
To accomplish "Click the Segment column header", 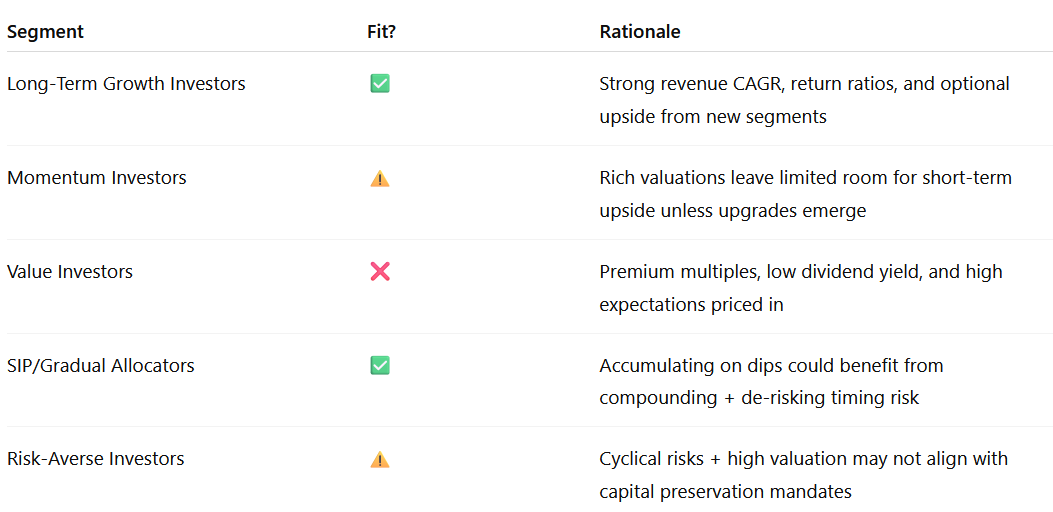I will pos(45,31).
